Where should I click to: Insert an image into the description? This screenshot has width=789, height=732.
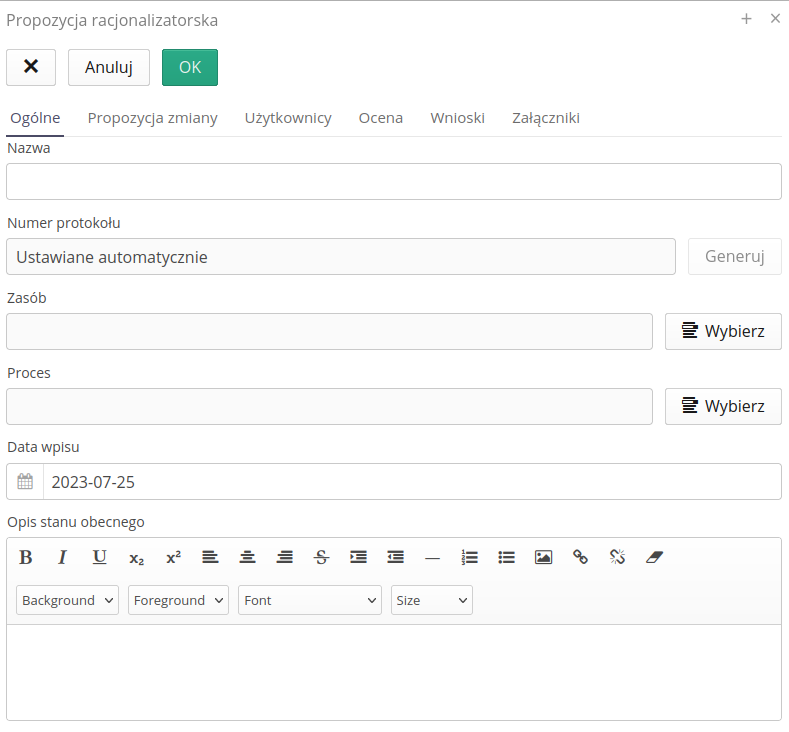pos(543,558)
